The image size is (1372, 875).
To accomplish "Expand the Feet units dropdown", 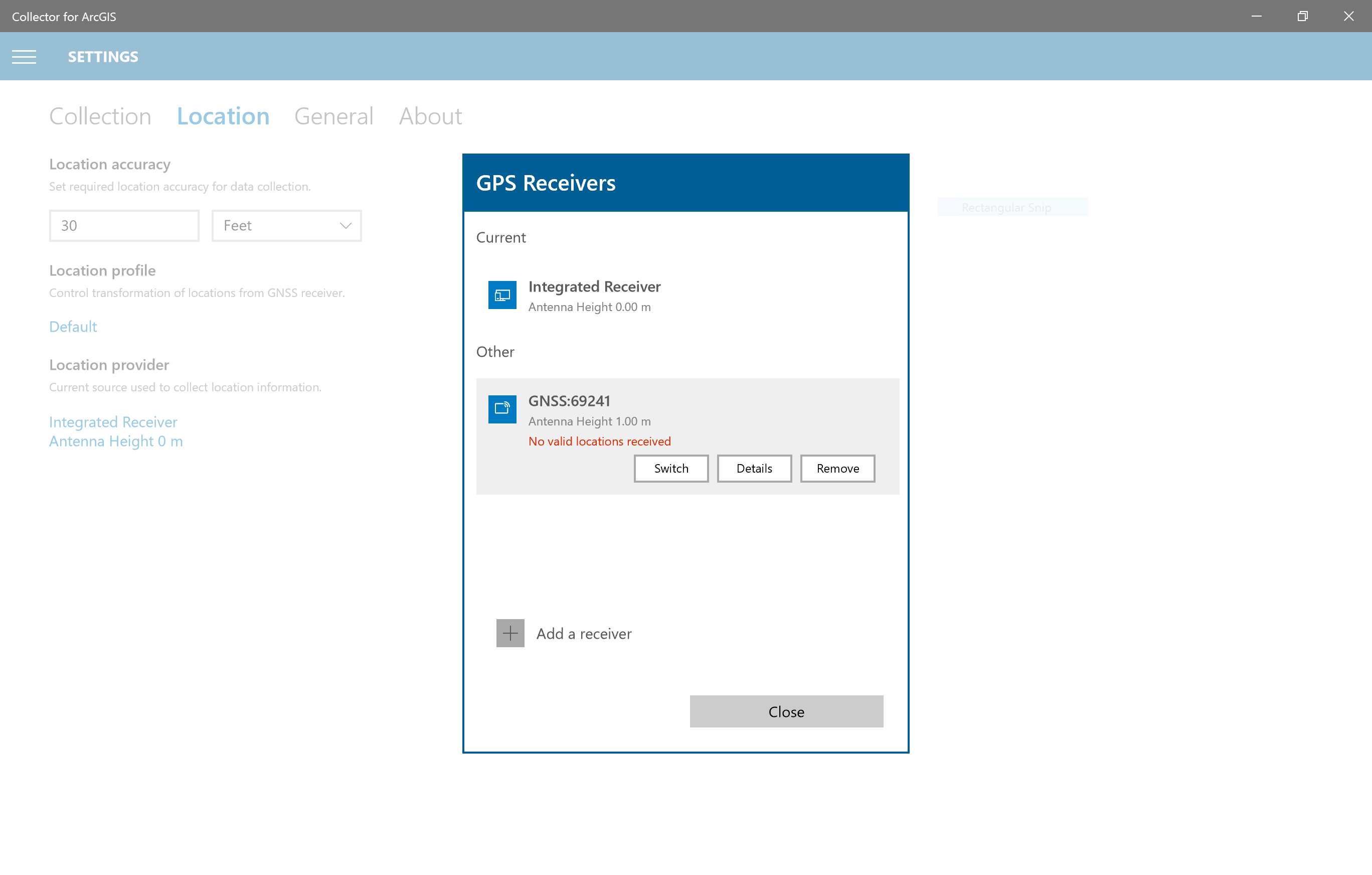I will coord(287,226).
